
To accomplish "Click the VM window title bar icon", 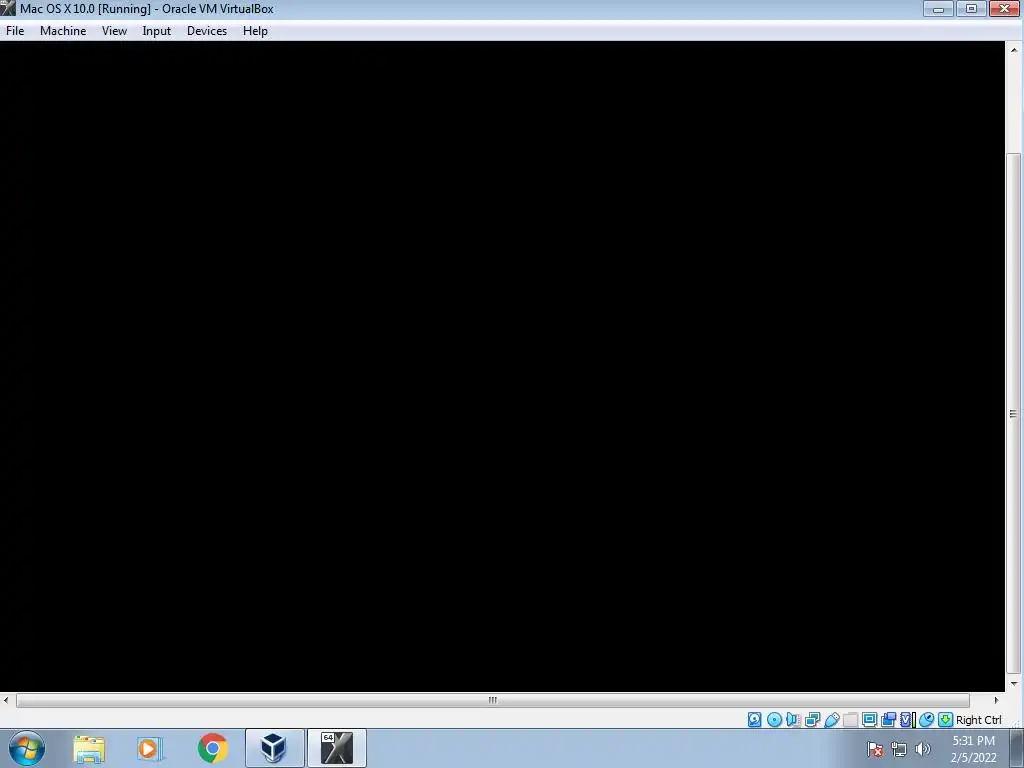I will coord(8,8).
